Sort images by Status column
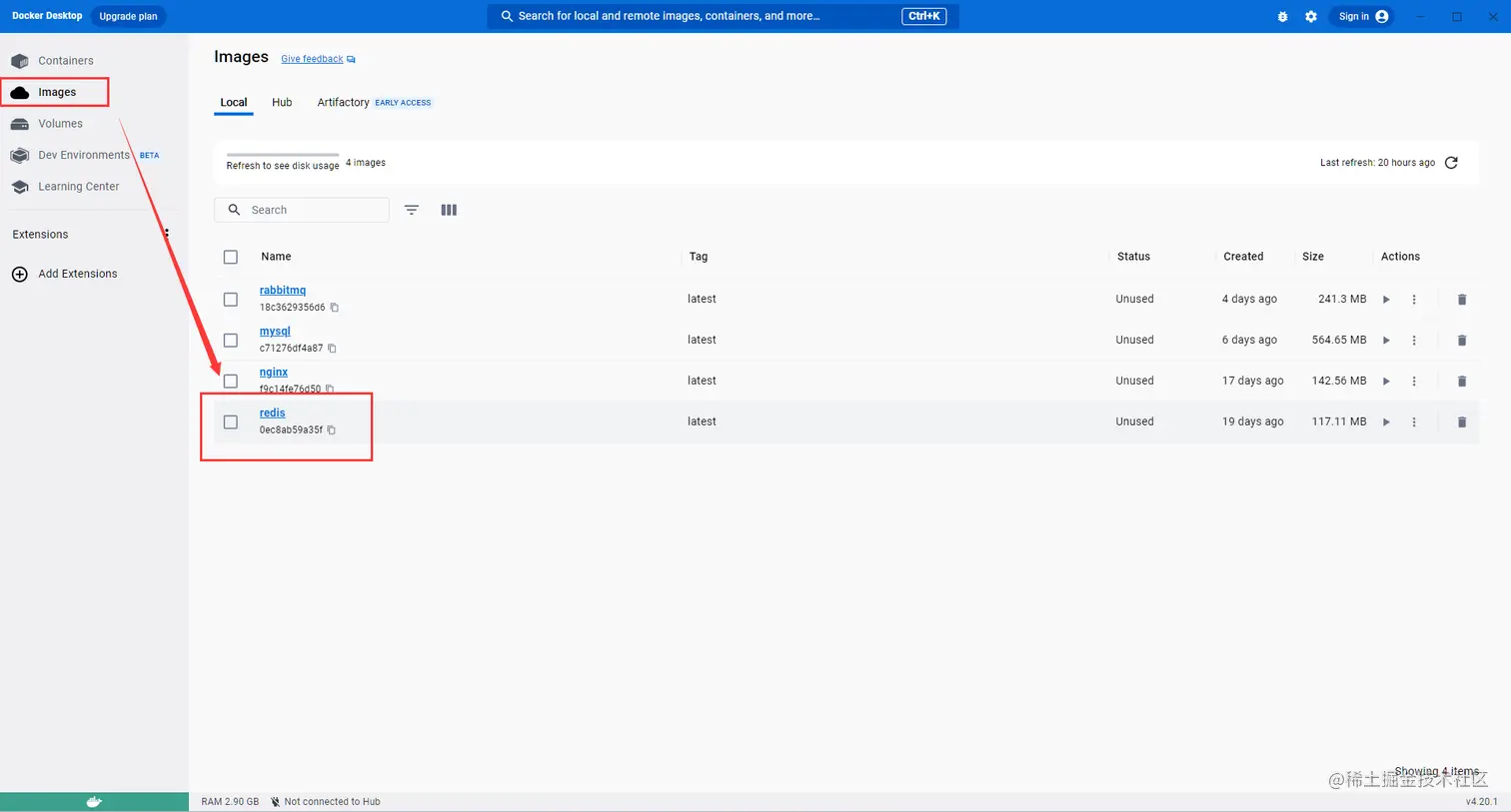Viewport: 1511px width, 812px height. (x=1133, y=257)
